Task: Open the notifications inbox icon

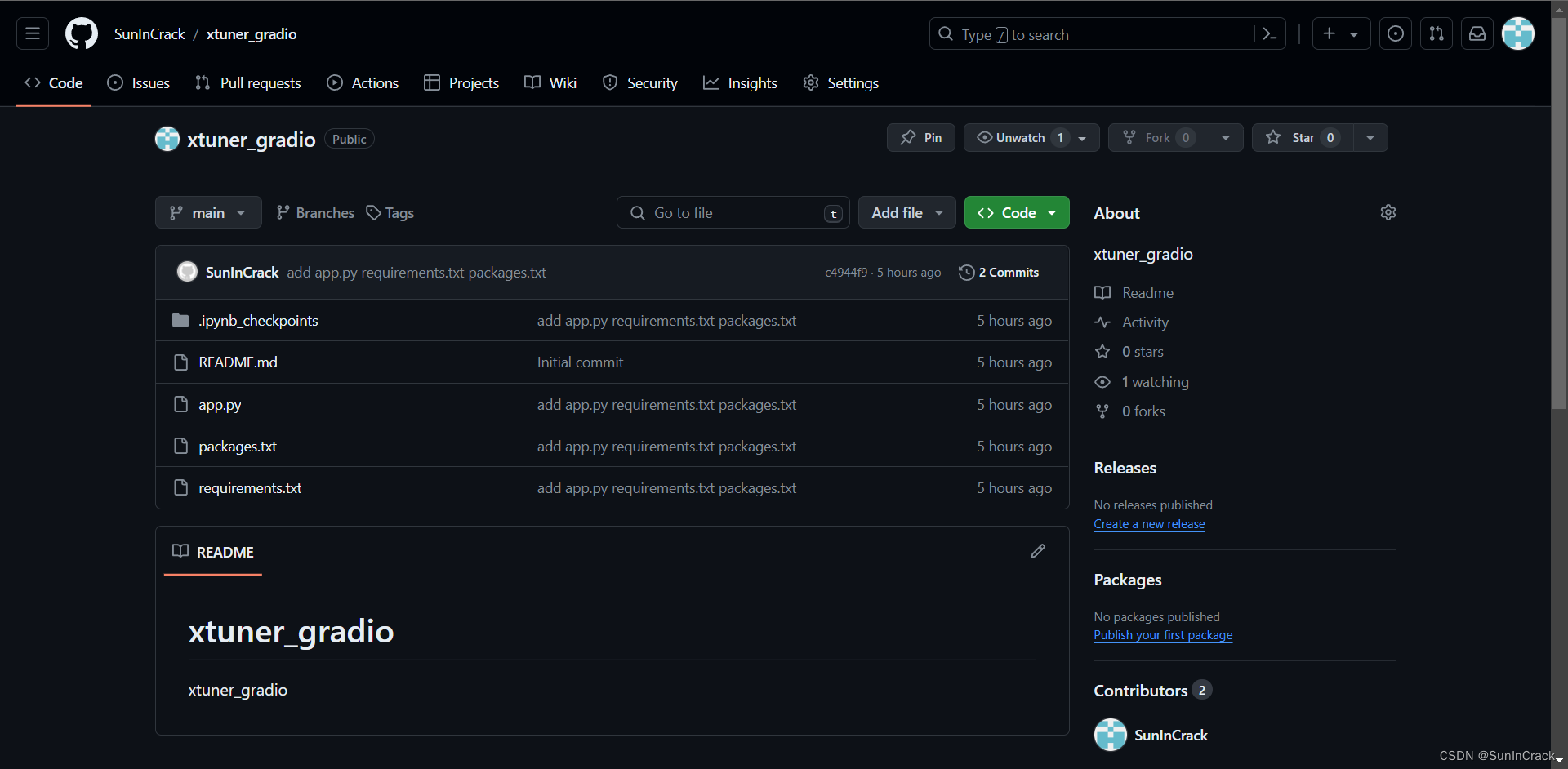Action: 1477,33
